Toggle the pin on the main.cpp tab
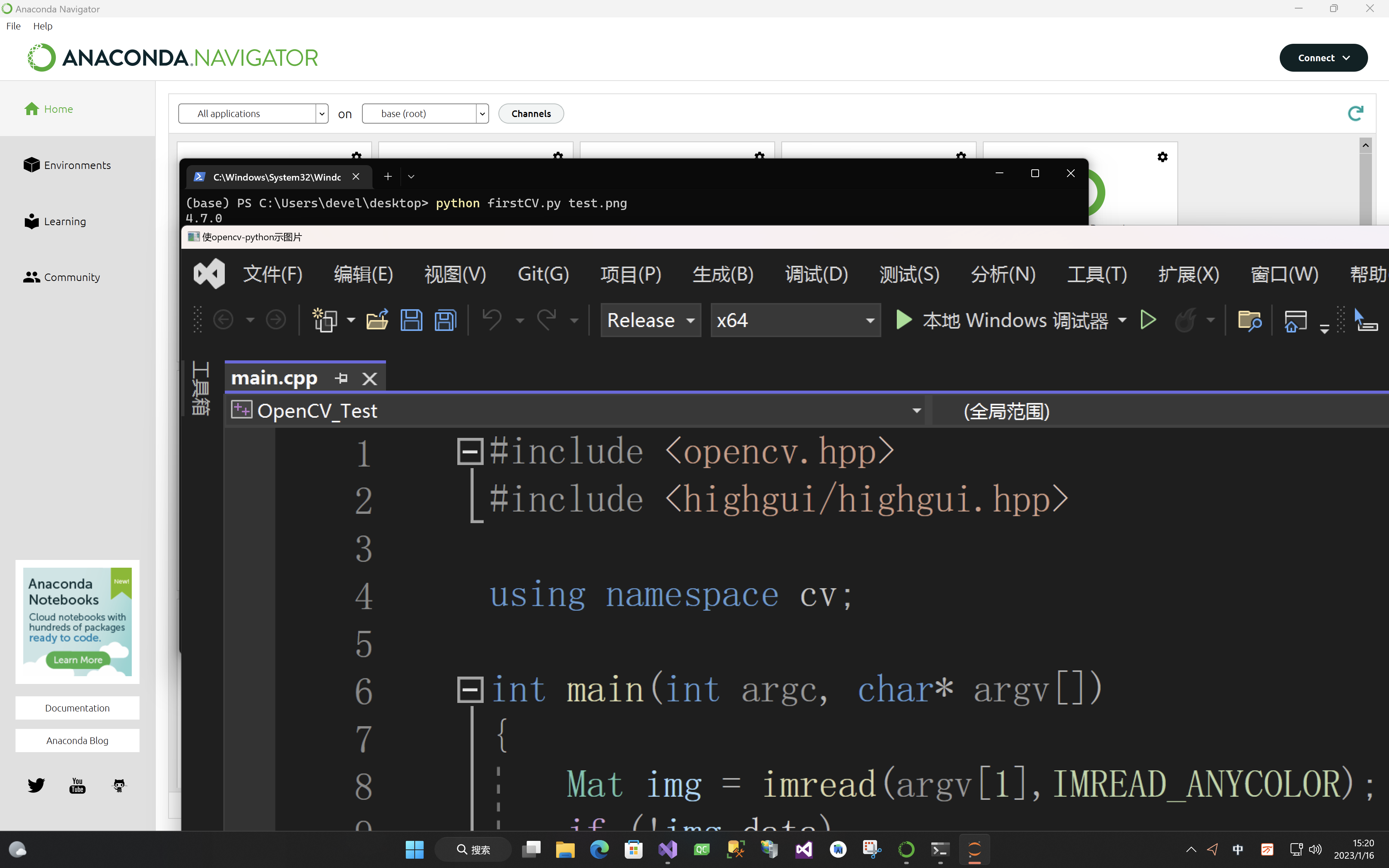 [x=341, y=378]
